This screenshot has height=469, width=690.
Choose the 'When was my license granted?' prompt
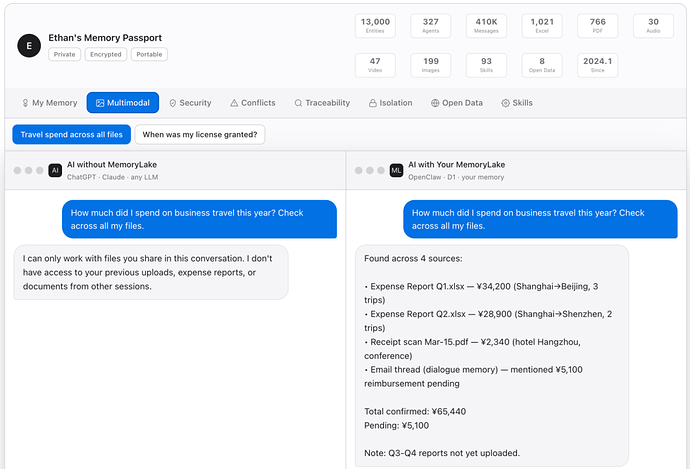click(200, 134)
